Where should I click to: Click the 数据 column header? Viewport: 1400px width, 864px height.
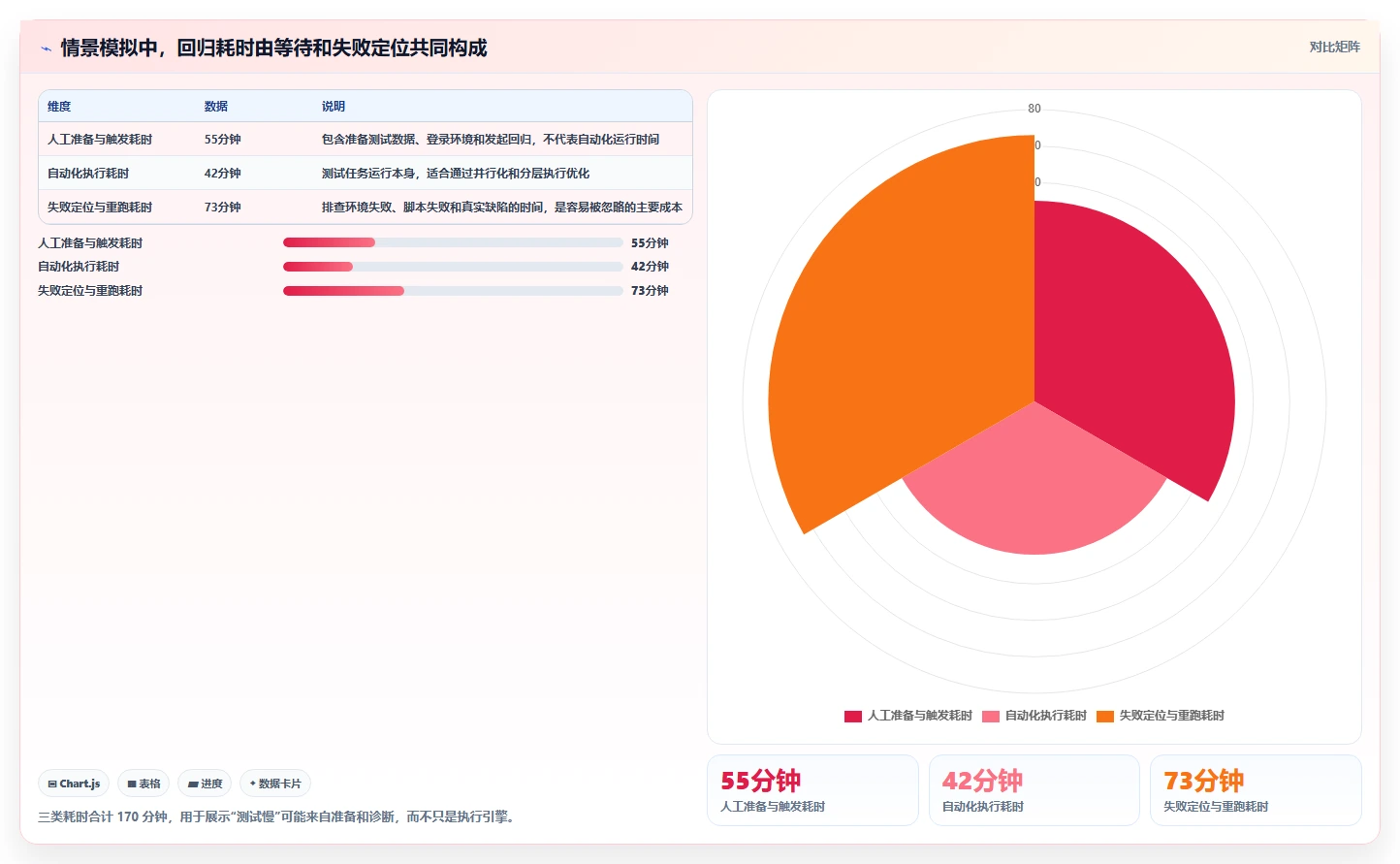point(216,107)
